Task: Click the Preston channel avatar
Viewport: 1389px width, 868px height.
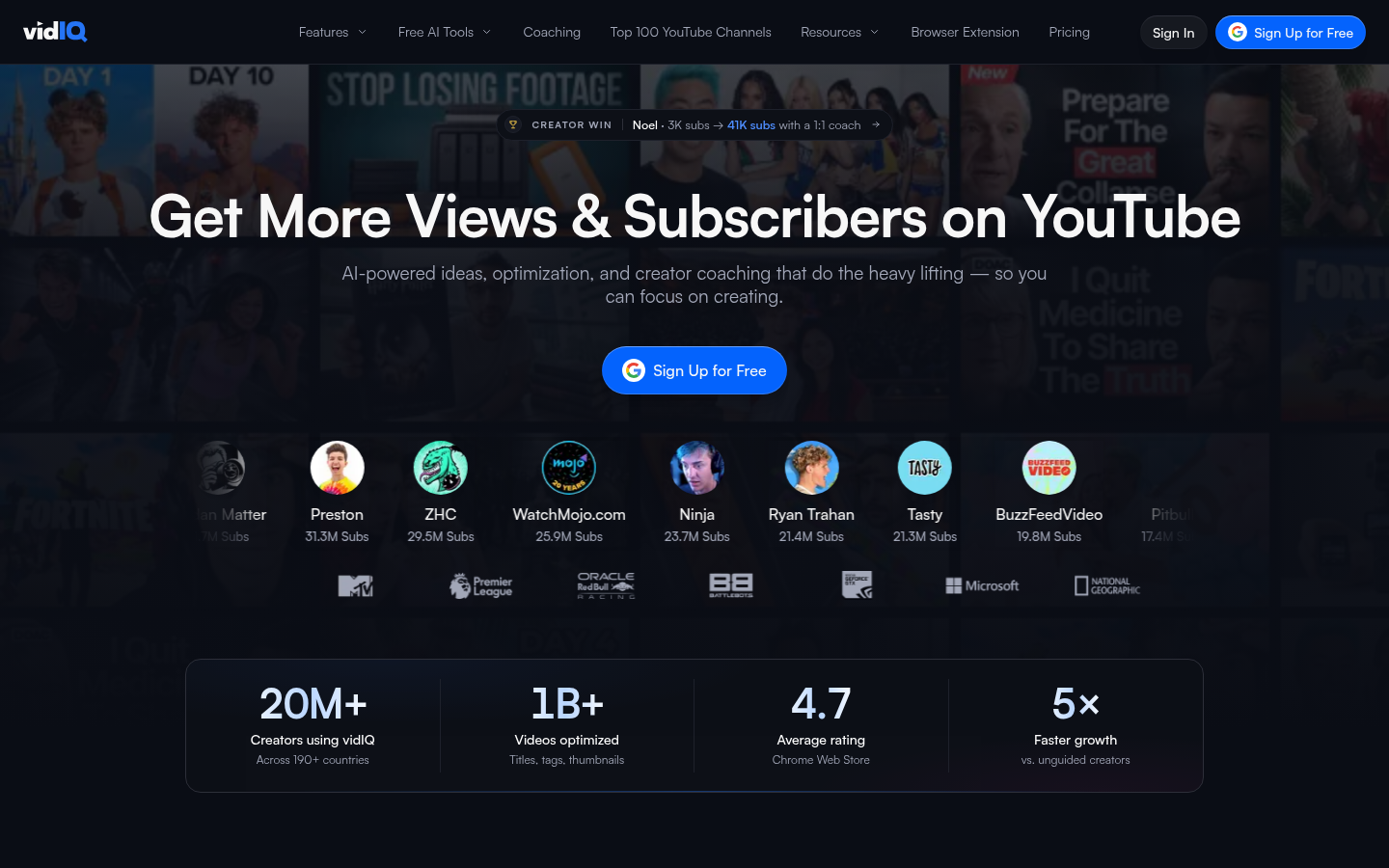Action: tap(337, 468)
